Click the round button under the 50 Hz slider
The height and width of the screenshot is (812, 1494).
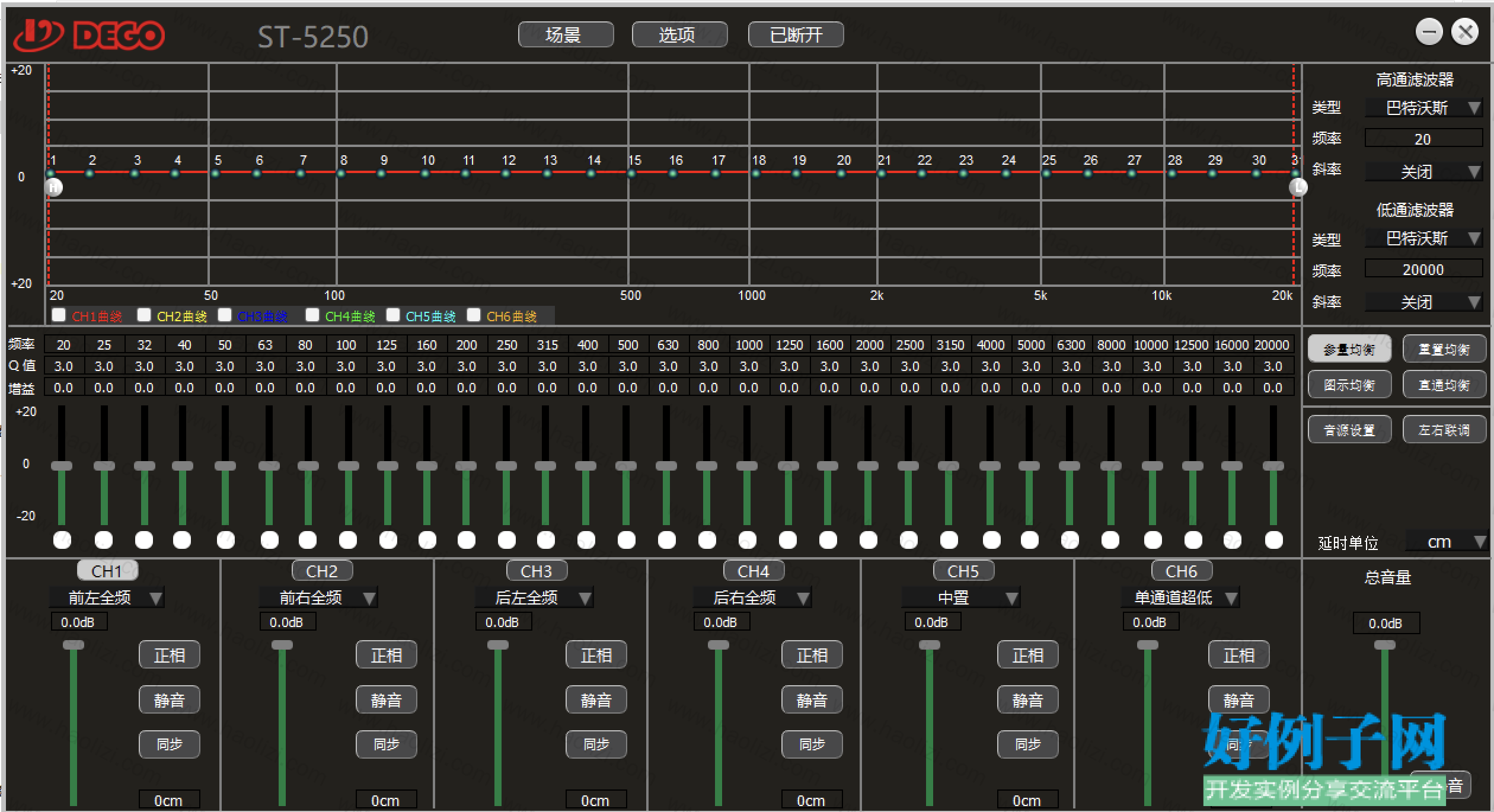[226, 540]
